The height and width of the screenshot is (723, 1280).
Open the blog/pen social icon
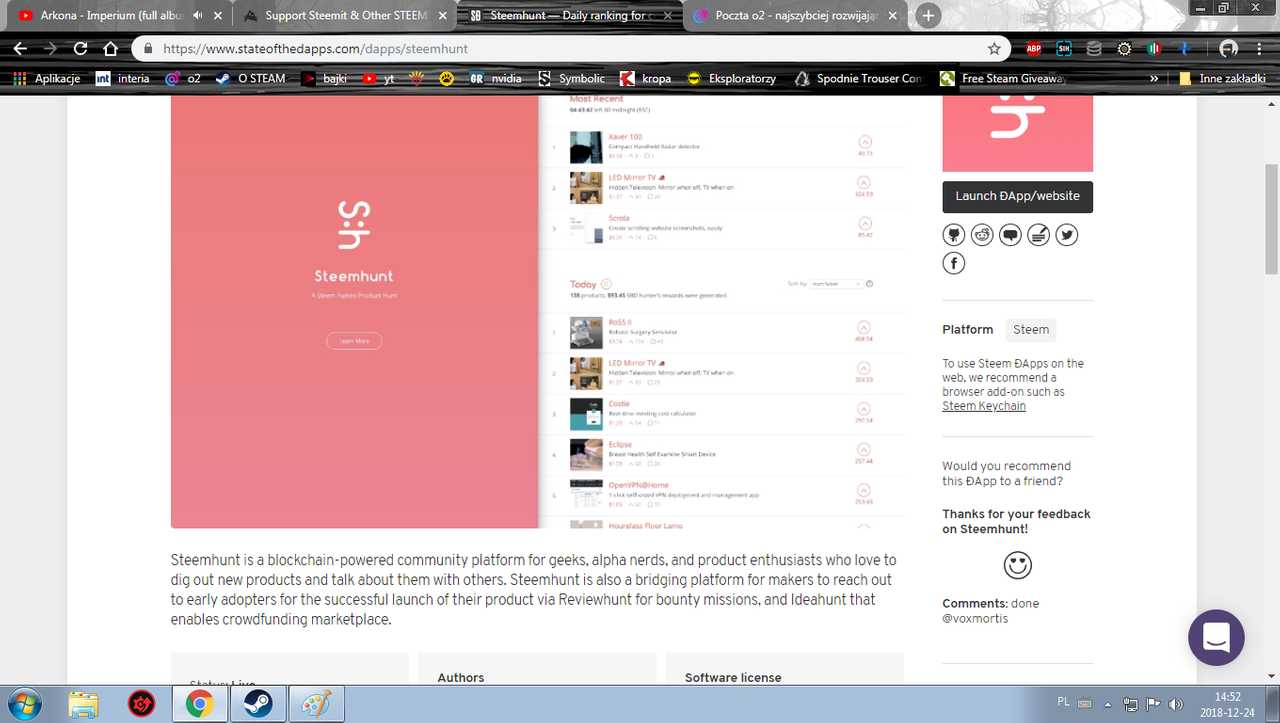coord(1039,235)
